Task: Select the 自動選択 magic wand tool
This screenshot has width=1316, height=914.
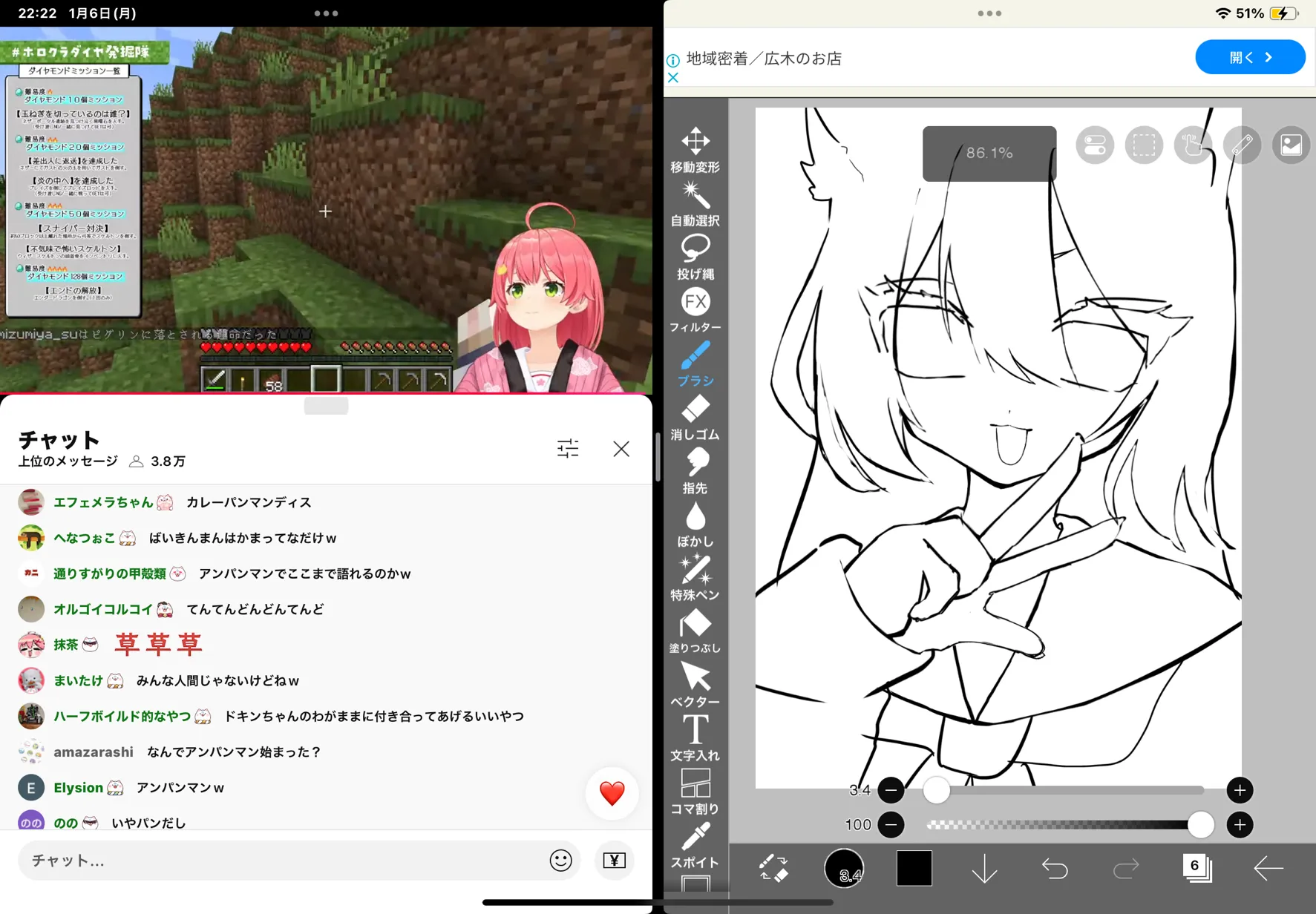Action: click(x=695, y=203)
